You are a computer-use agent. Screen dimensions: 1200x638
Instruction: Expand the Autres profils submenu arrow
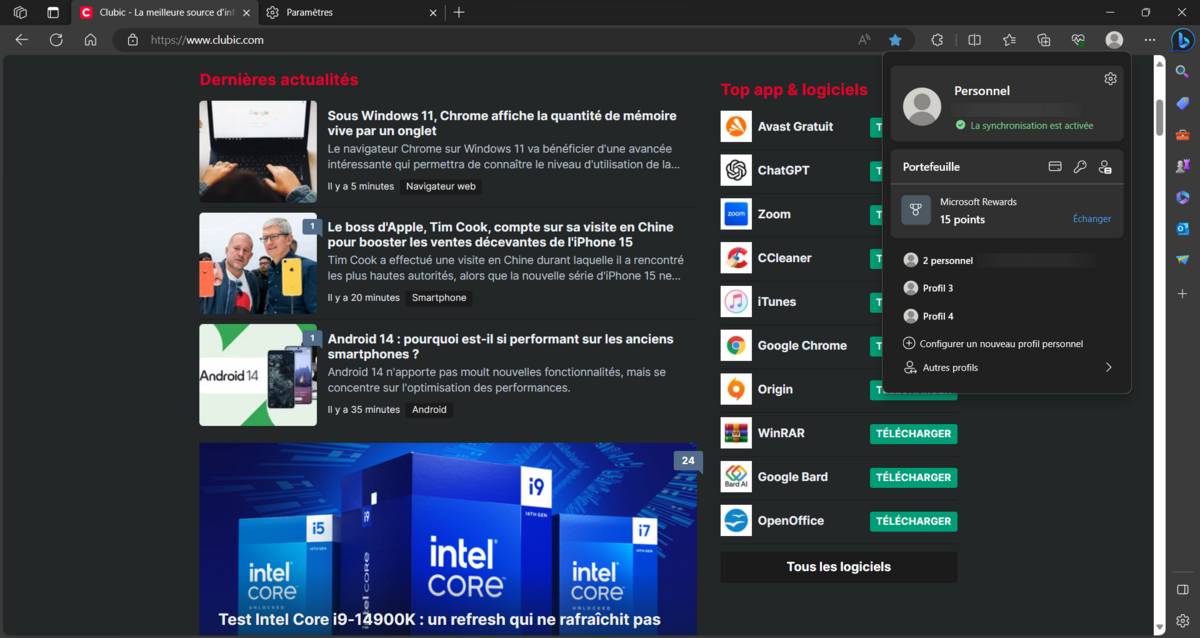pyautogui.click(x=1108, y=368)
